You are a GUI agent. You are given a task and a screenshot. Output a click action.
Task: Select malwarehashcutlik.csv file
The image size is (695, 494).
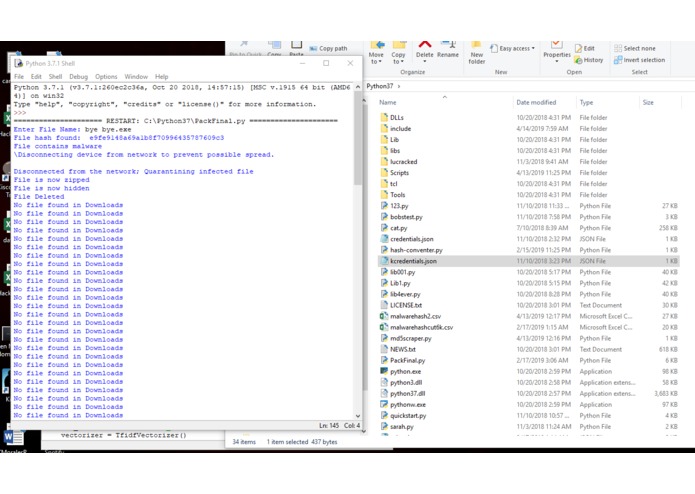(422, 327)
